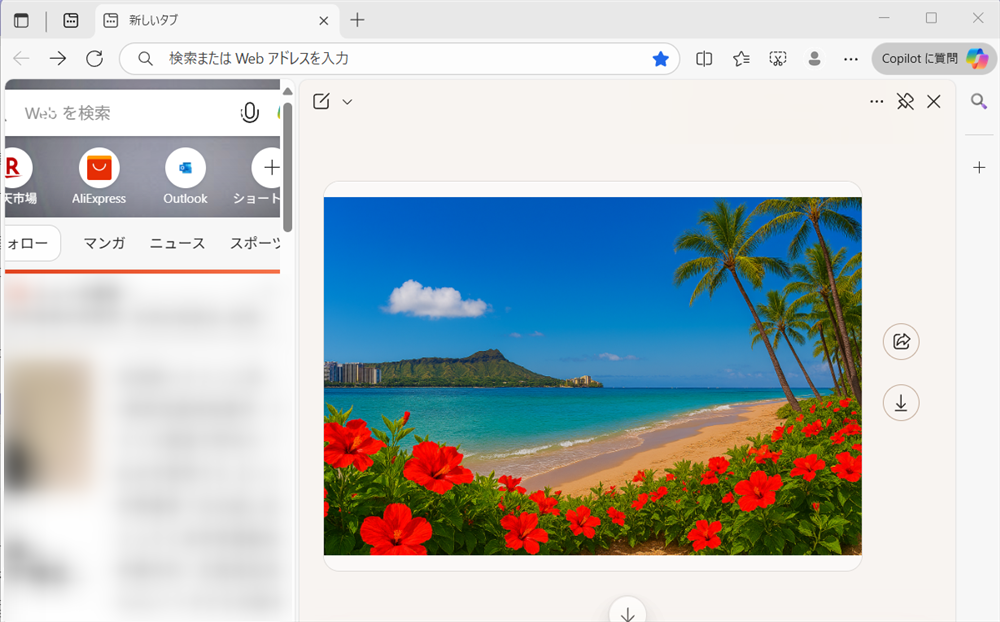Add a new shortcut with the plus tile
Image resolution: width=1000 pixels, height=622 pixels.
click(x=268, y=168)
